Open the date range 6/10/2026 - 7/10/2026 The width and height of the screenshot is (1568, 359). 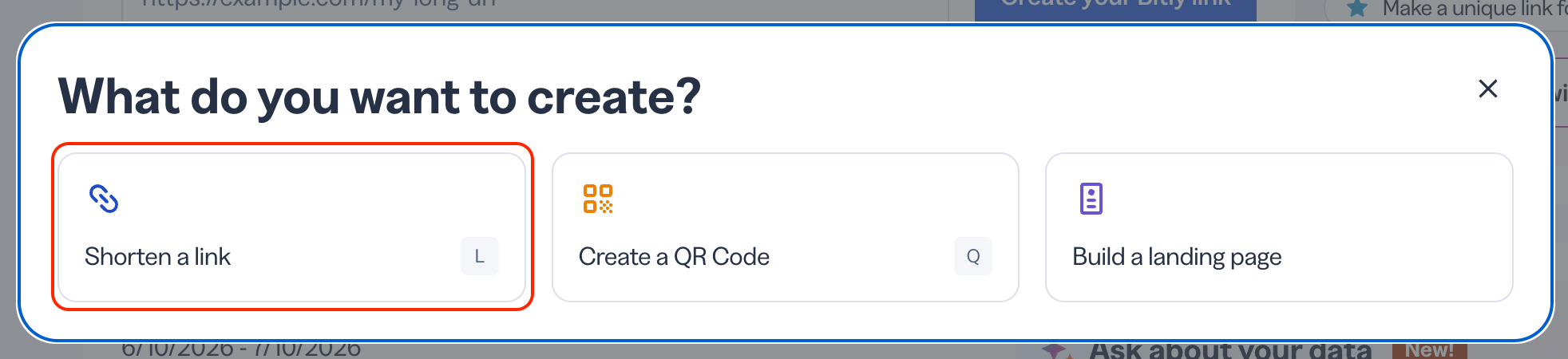241,349
